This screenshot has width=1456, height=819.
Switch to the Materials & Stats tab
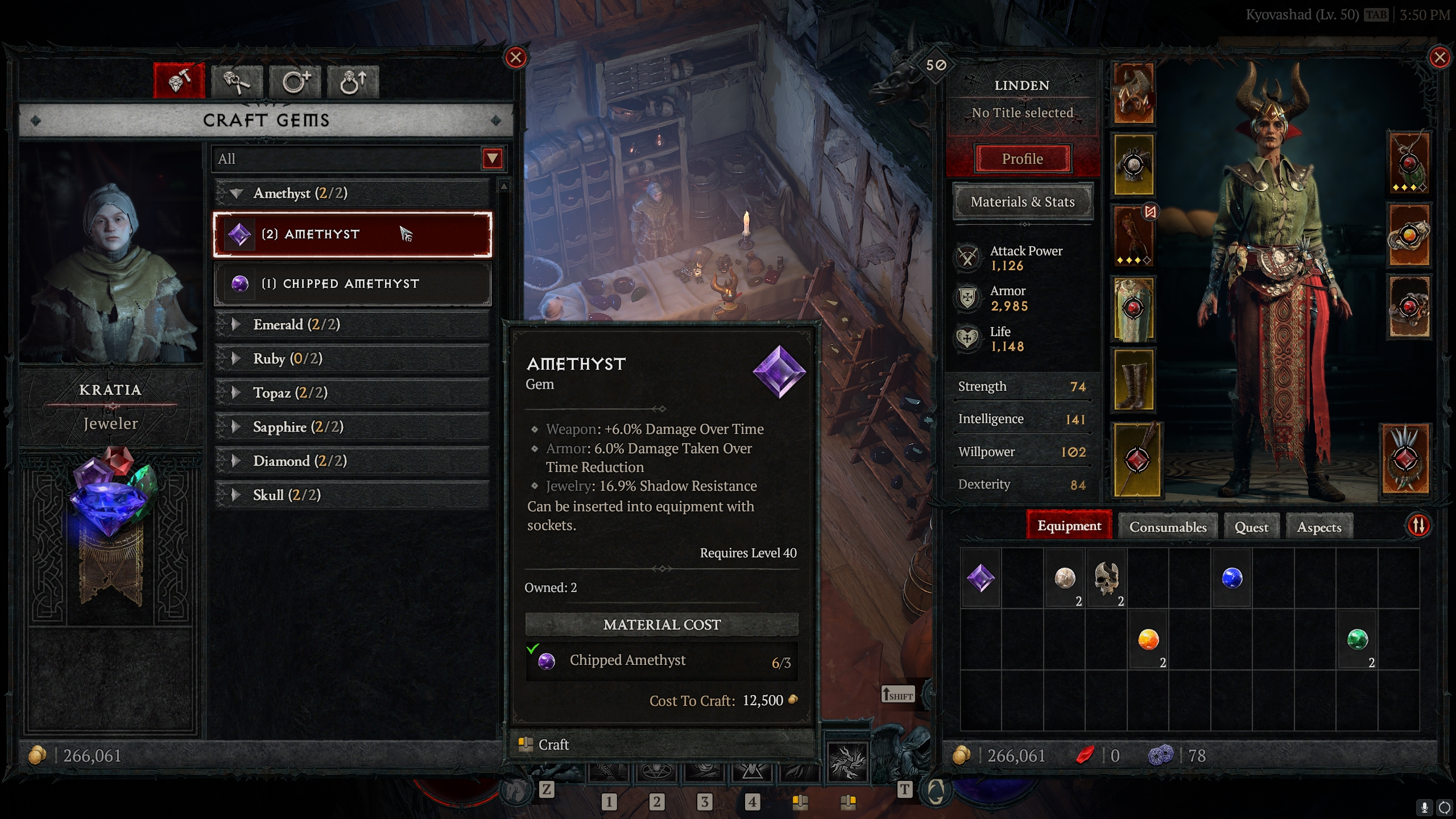(1022, 201)
